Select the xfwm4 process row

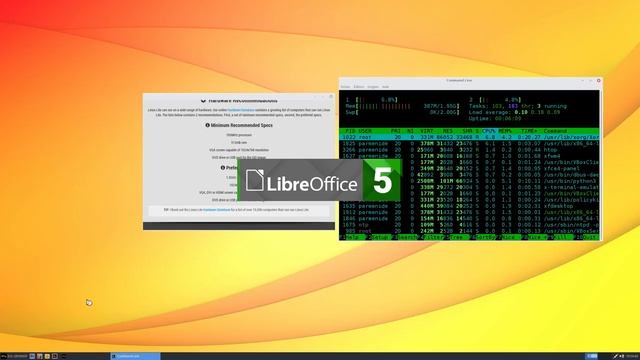(469, 156)
